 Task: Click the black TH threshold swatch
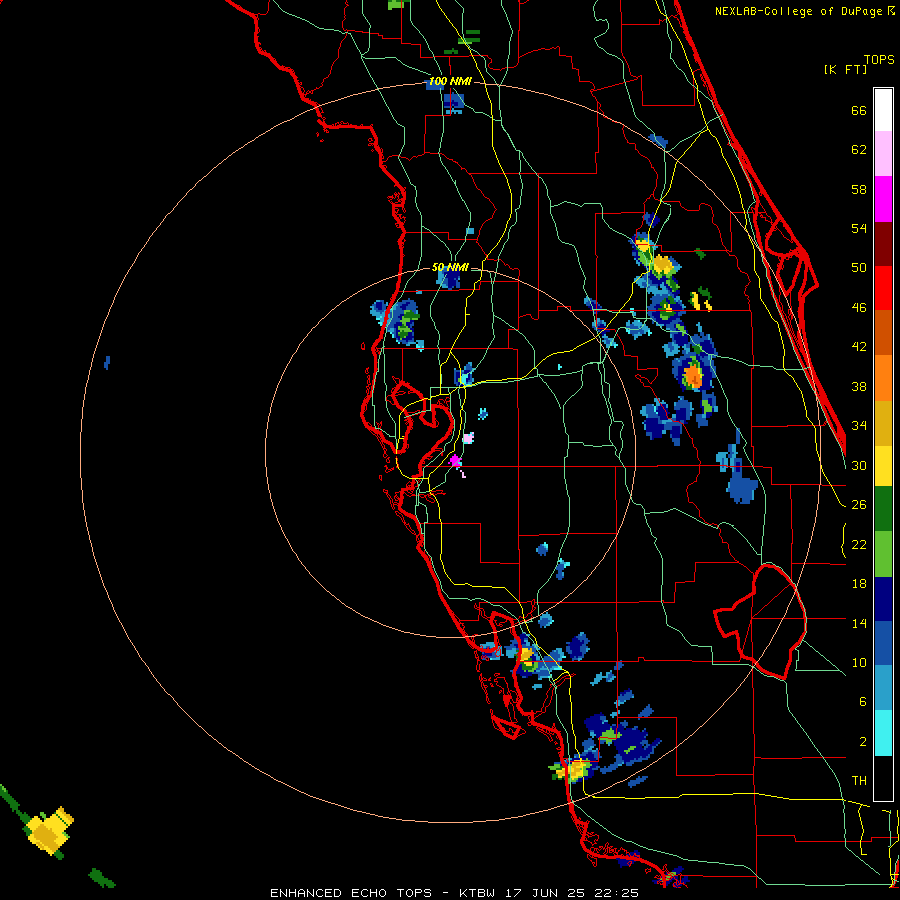point(883,778)
